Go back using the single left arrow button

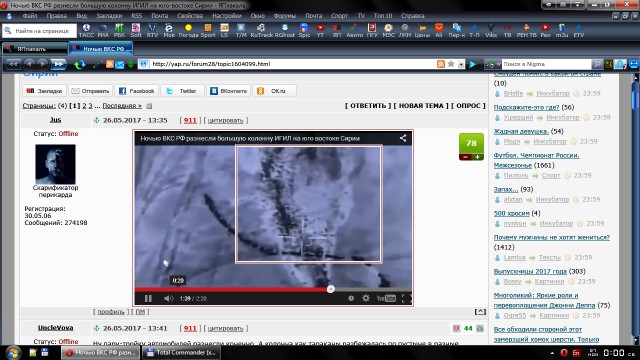point(29,64)
